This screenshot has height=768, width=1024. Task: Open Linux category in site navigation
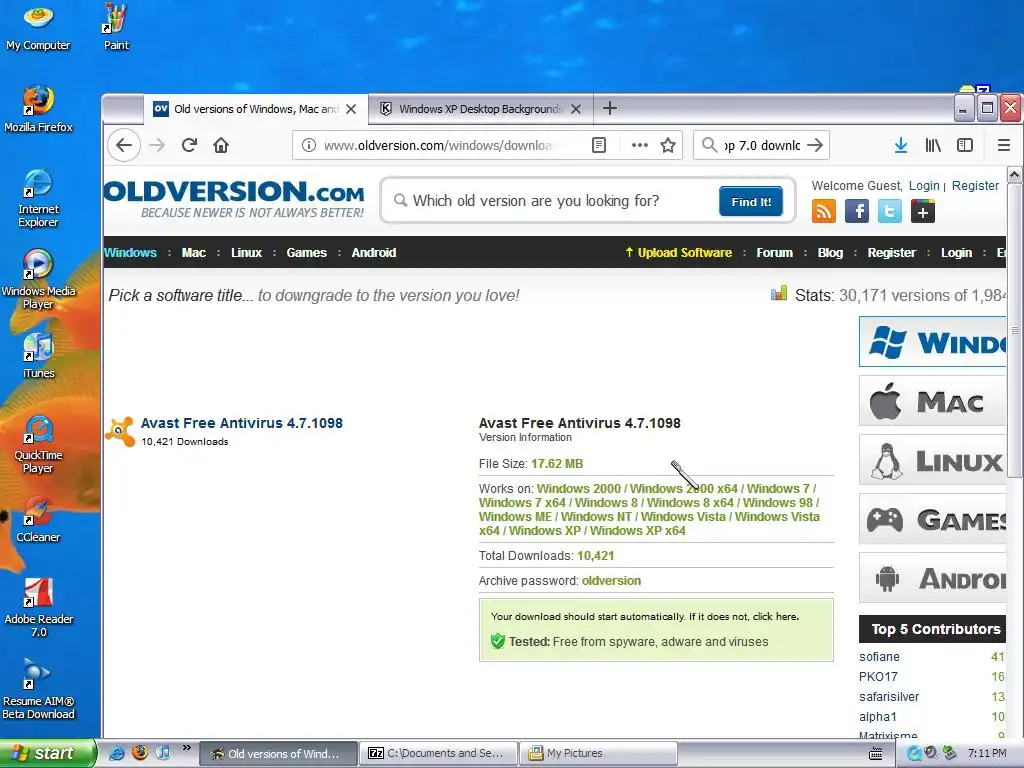[246, 253]
